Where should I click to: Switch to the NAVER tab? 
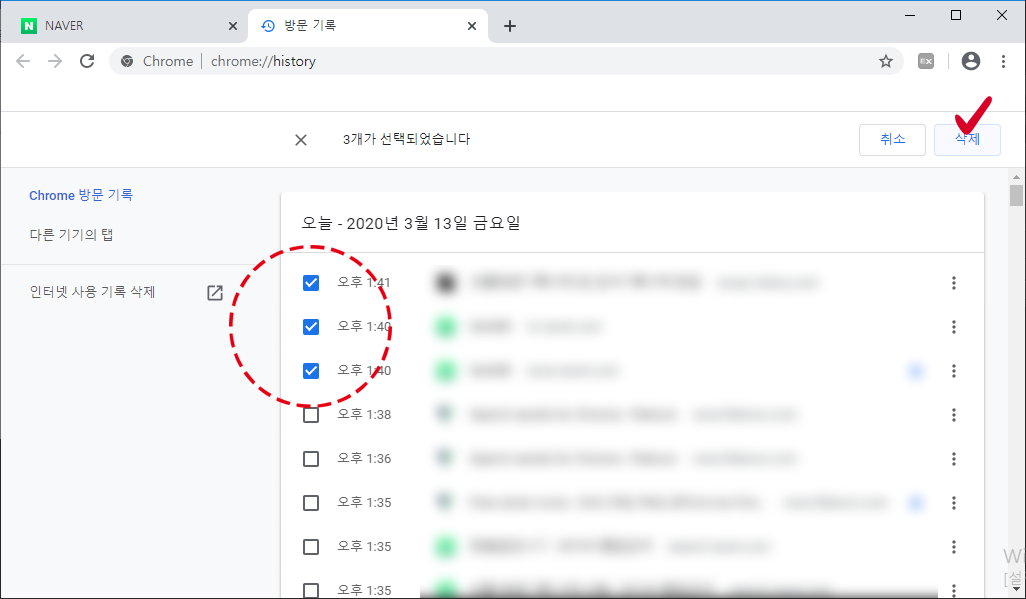click(x=124, y=26)
